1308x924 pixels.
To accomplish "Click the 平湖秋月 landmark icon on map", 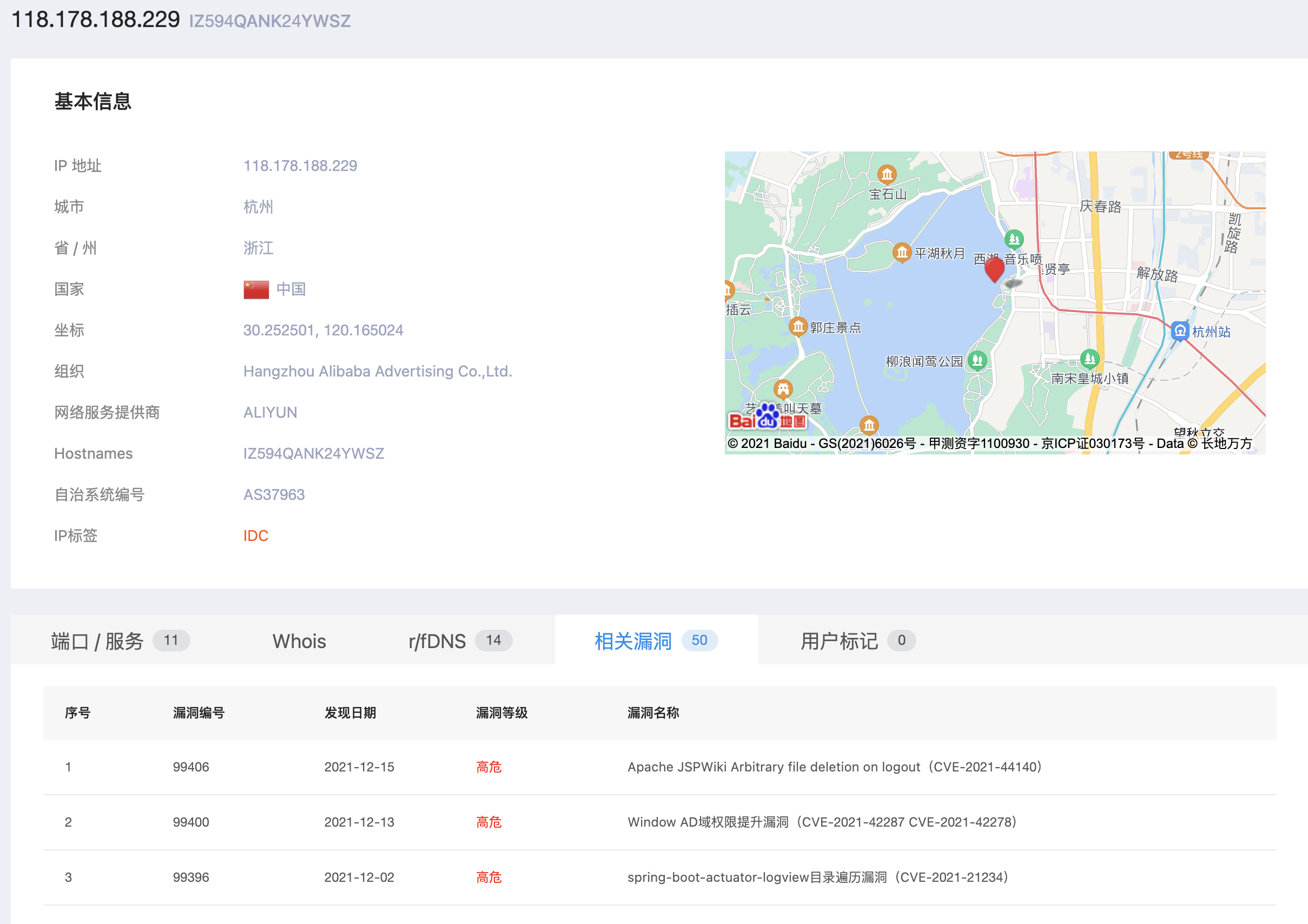I will pos(901,252).
